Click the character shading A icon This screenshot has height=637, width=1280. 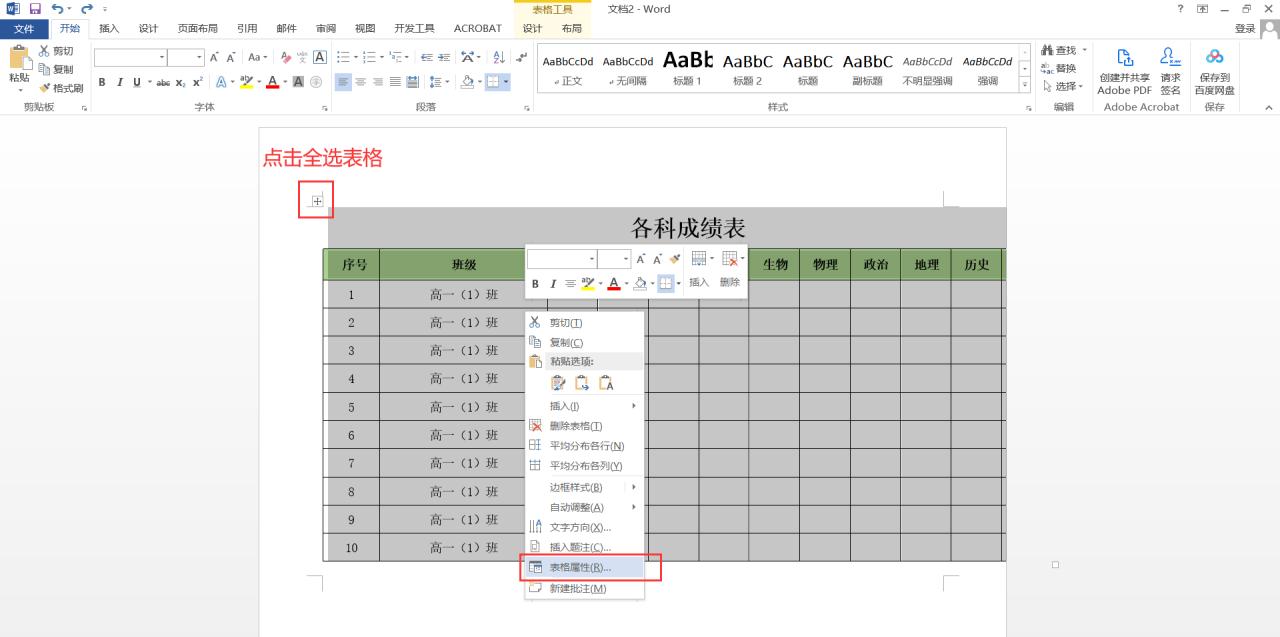coord(298,82)
